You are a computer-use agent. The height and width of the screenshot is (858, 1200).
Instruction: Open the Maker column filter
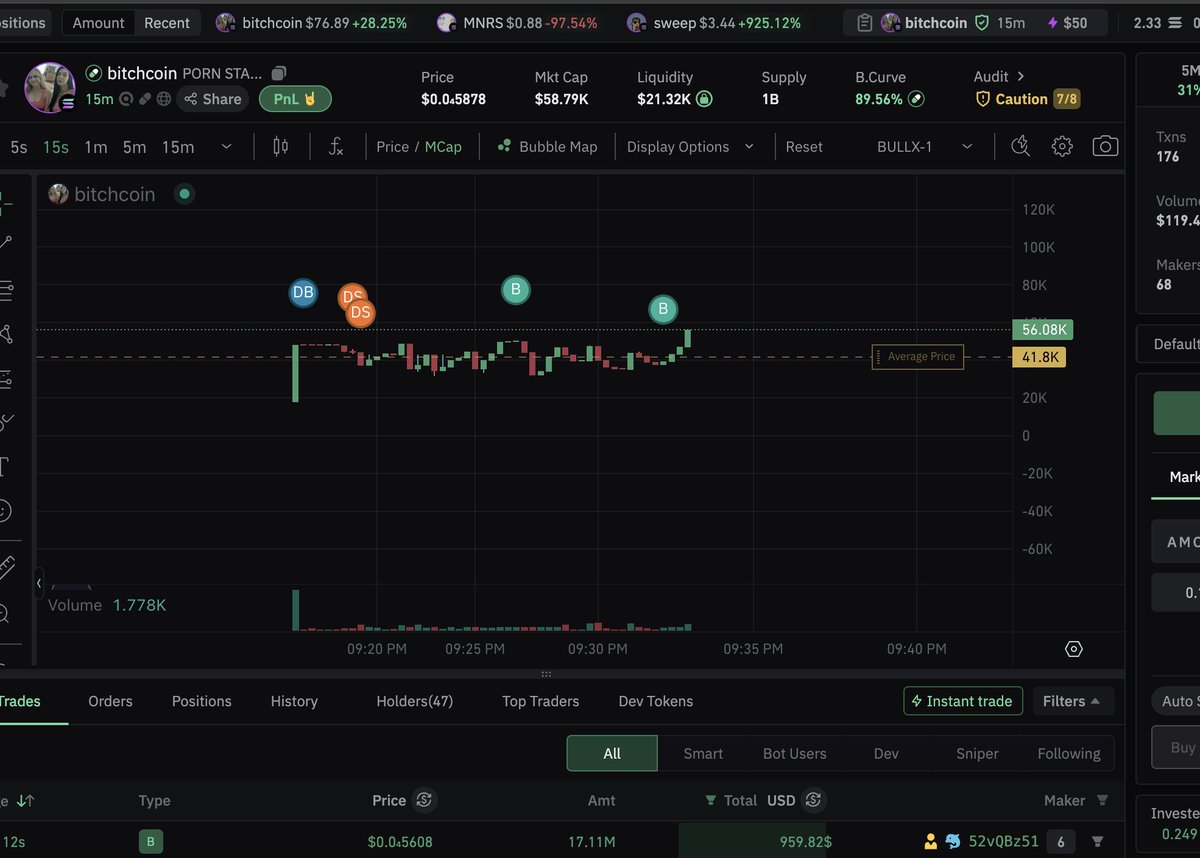coord(1102,800)
